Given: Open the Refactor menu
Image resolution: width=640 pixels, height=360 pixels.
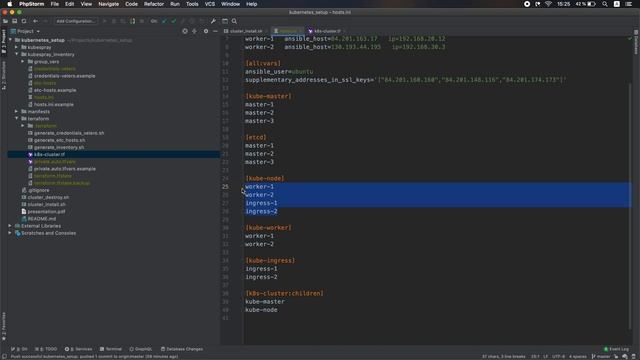Looking at the screenshot, I should click(x=154, y=4).
